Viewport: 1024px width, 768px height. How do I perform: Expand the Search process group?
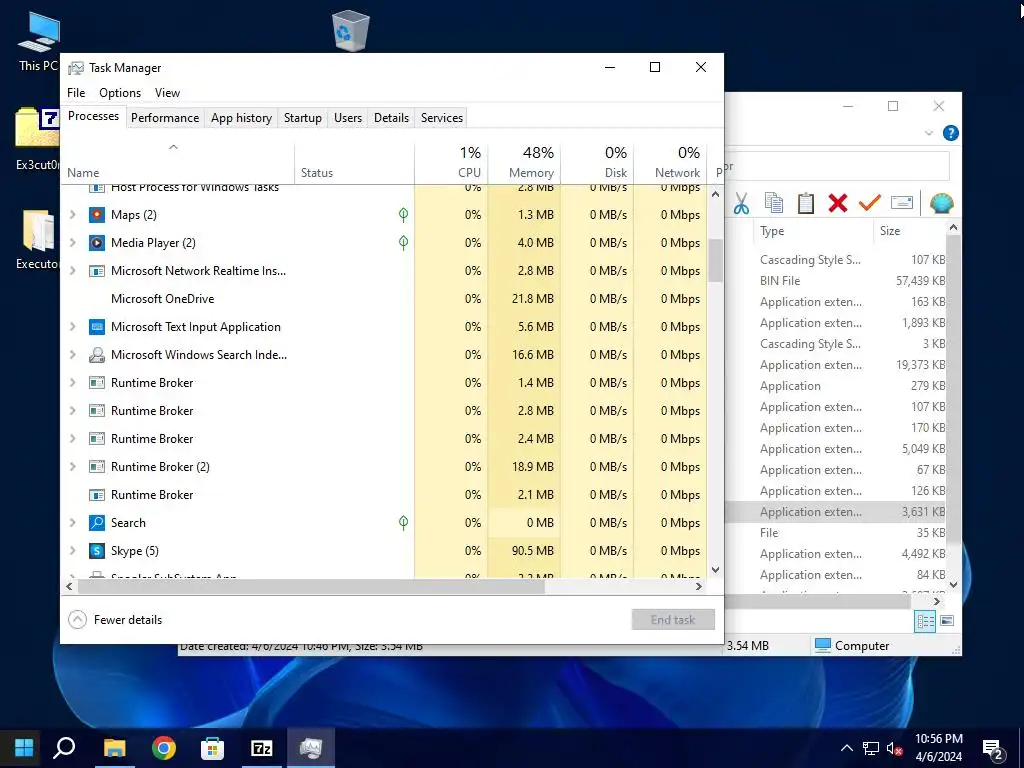(73, 522)
